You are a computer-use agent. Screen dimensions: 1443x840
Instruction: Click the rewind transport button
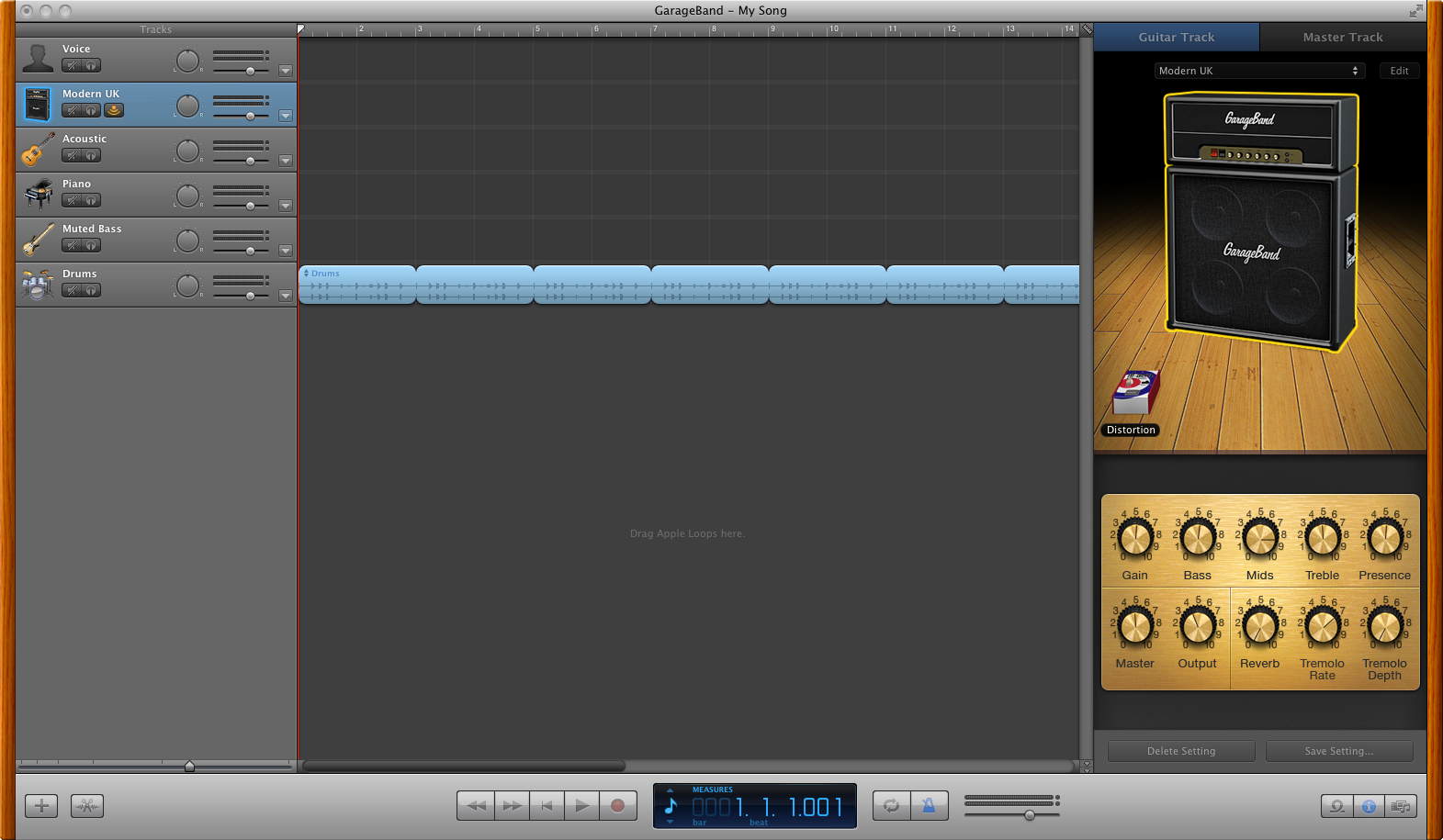[x=476, y=806]
